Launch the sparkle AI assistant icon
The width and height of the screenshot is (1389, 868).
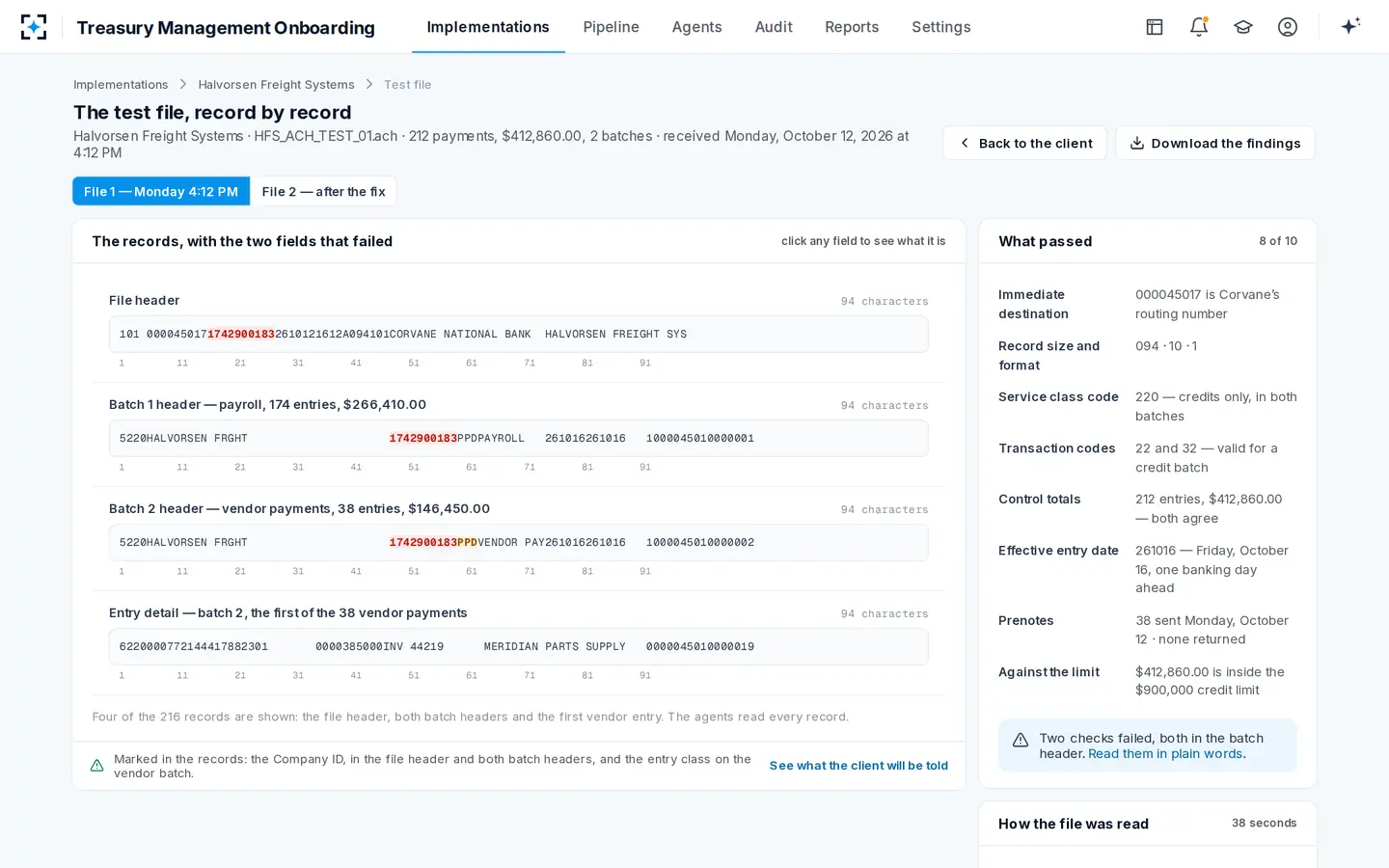[1350, 26]
